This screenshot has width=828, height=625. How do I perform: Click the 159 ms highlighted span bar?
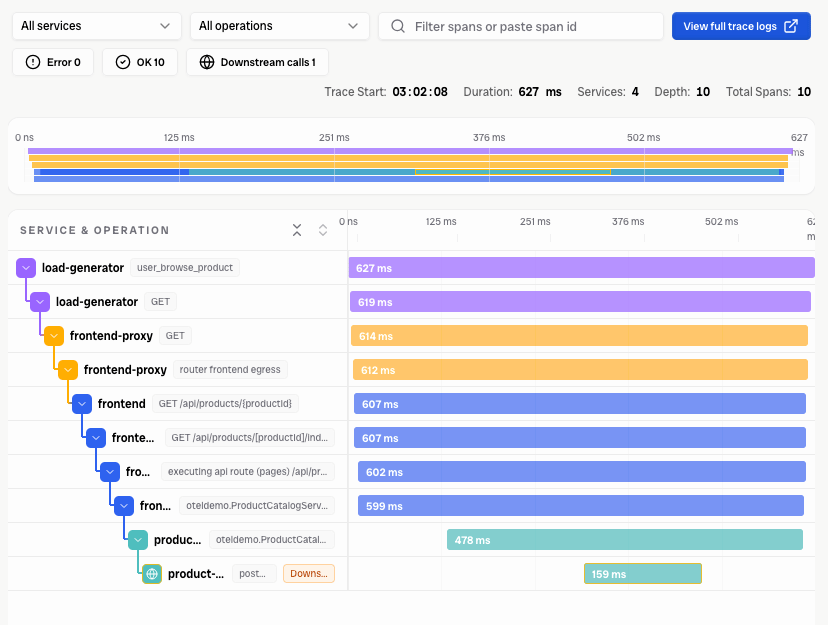pyautogui.click(x=643, y=574)
